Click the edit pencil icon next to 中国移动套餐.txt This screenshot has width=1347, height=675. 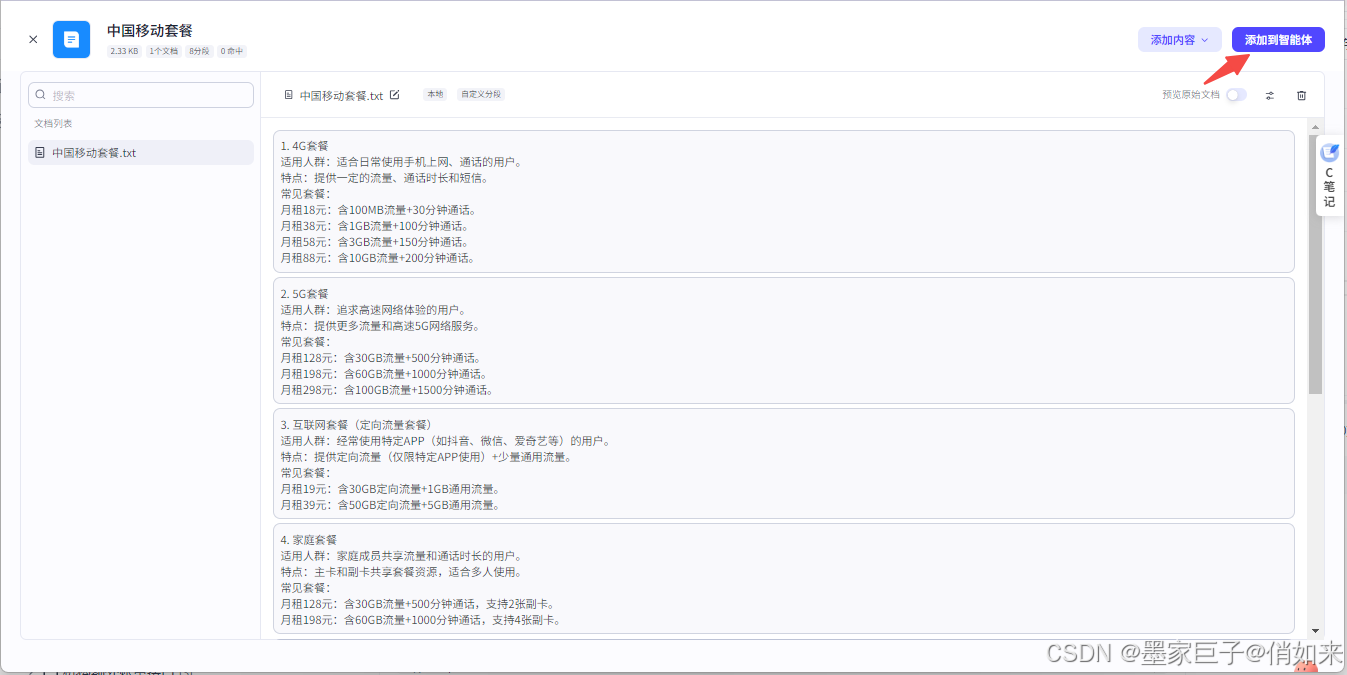click(394, 95)
